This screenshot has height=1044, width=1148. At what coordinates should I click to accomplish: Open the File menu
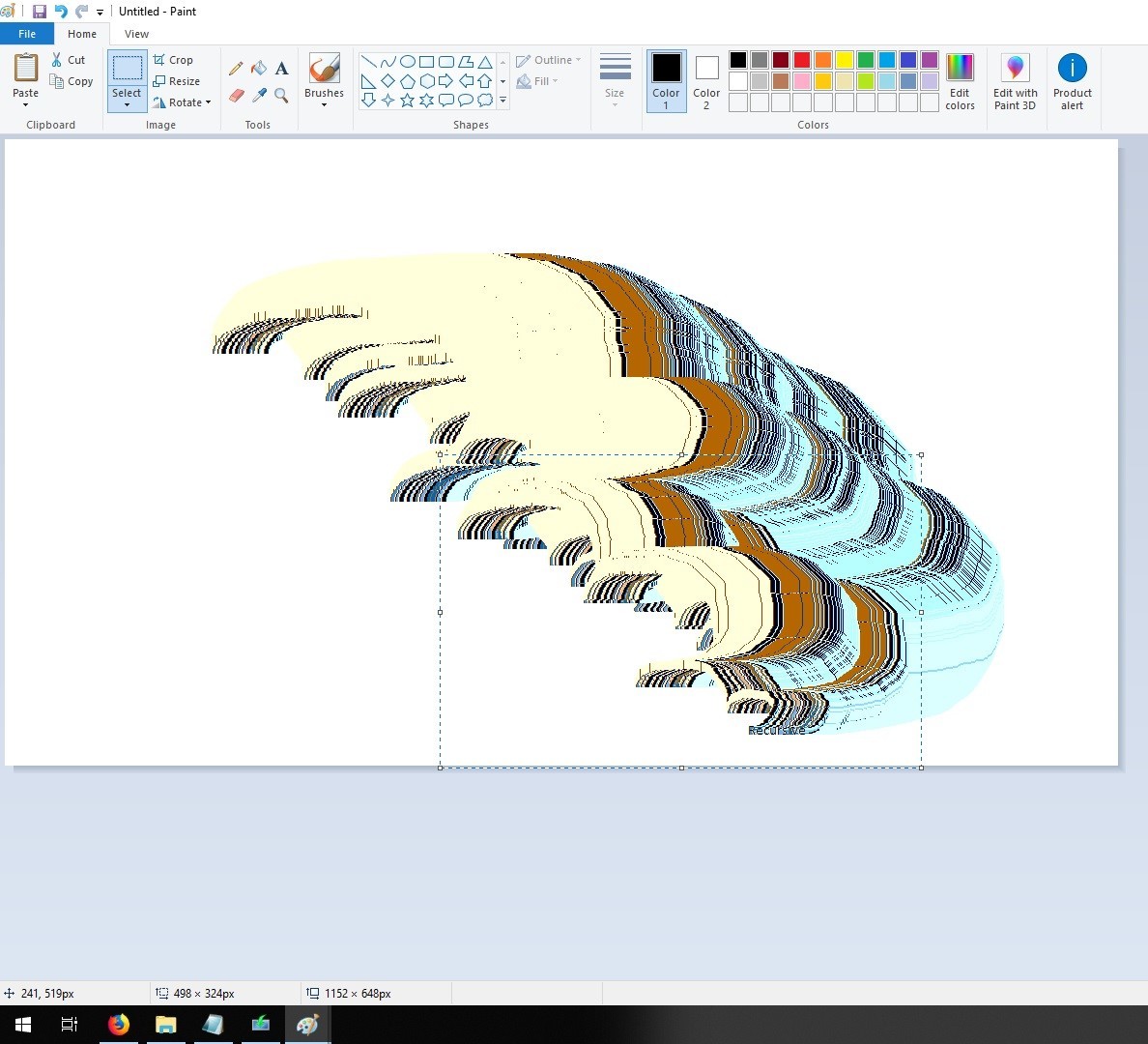point(27,33)
